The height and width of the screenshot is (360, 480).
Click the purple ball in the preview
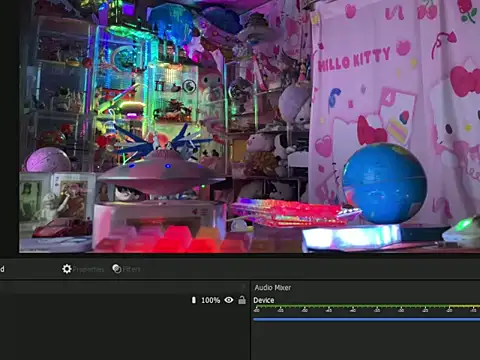47,160
